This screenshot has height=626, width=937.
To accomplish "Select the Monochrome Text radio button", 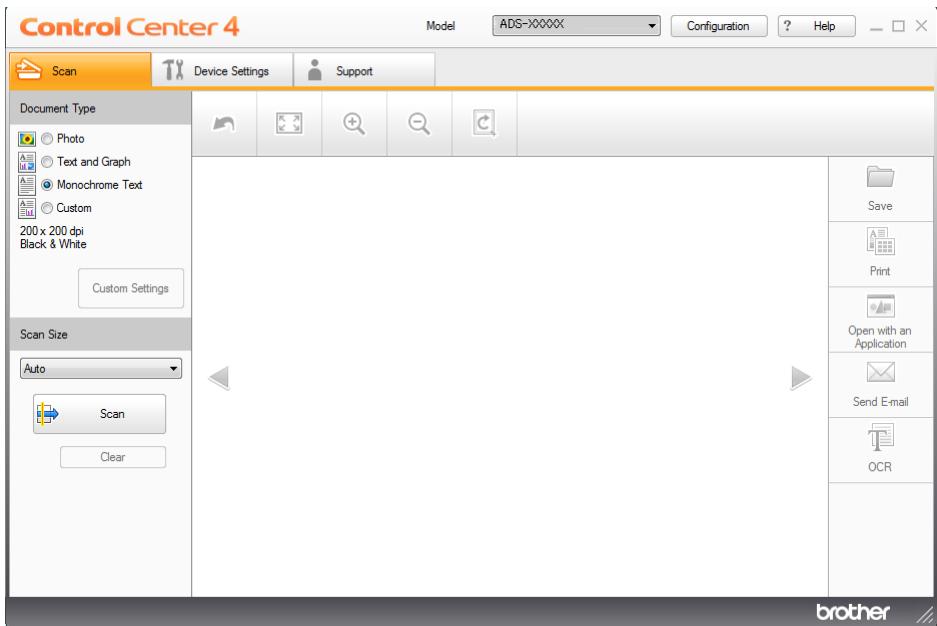I will tap(47, 185).
